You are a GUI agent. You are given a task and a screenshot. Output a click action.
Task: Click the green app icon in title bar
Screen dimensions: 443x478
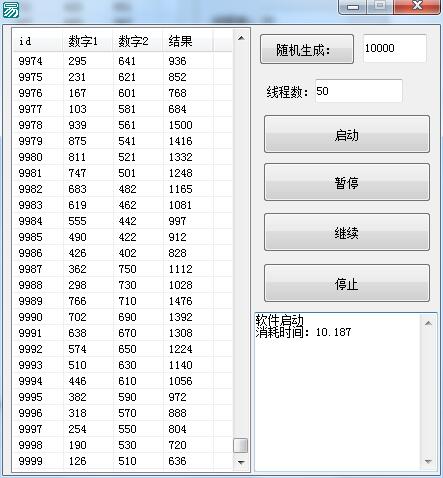point(11,10)
